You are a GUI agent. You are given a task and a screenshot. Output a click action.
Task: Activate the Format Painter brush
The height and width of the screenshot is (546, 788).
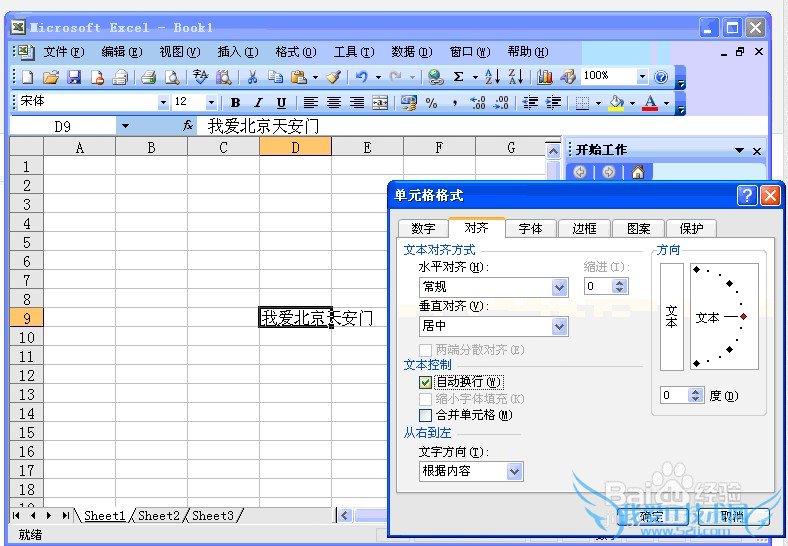tap(333, 77)
